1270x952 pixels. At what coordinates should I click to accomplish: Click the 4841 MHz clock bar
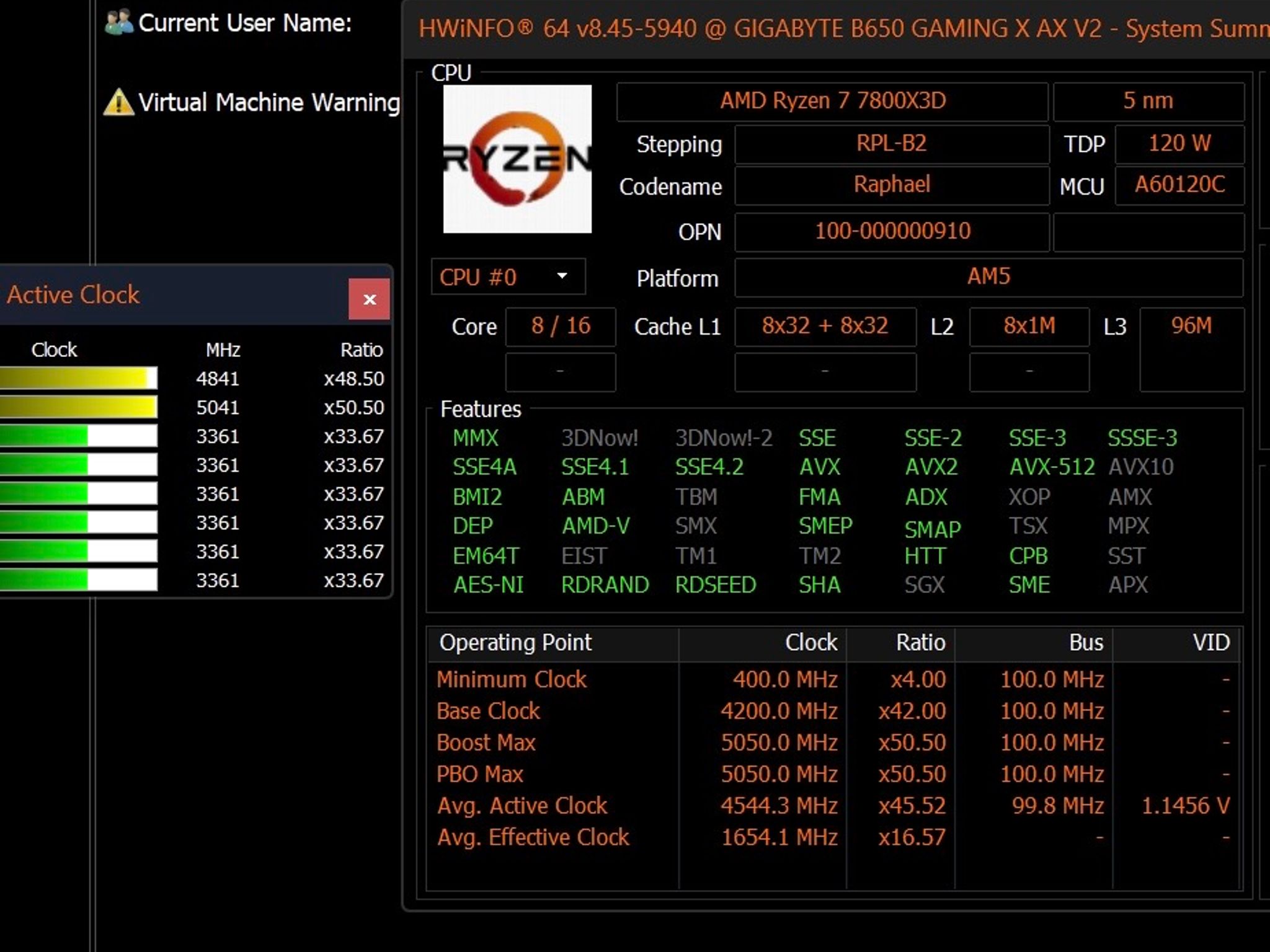coord(79,378)
